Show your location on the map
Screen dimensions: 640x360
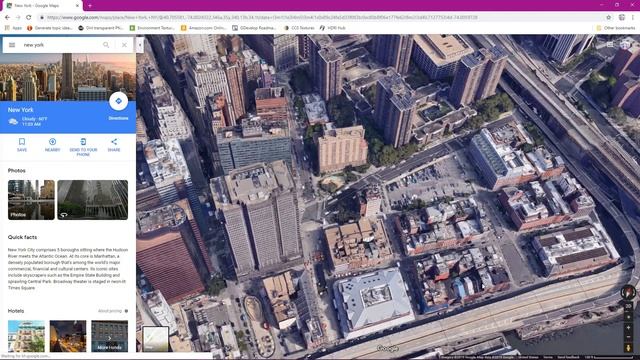tap(628, 317)
